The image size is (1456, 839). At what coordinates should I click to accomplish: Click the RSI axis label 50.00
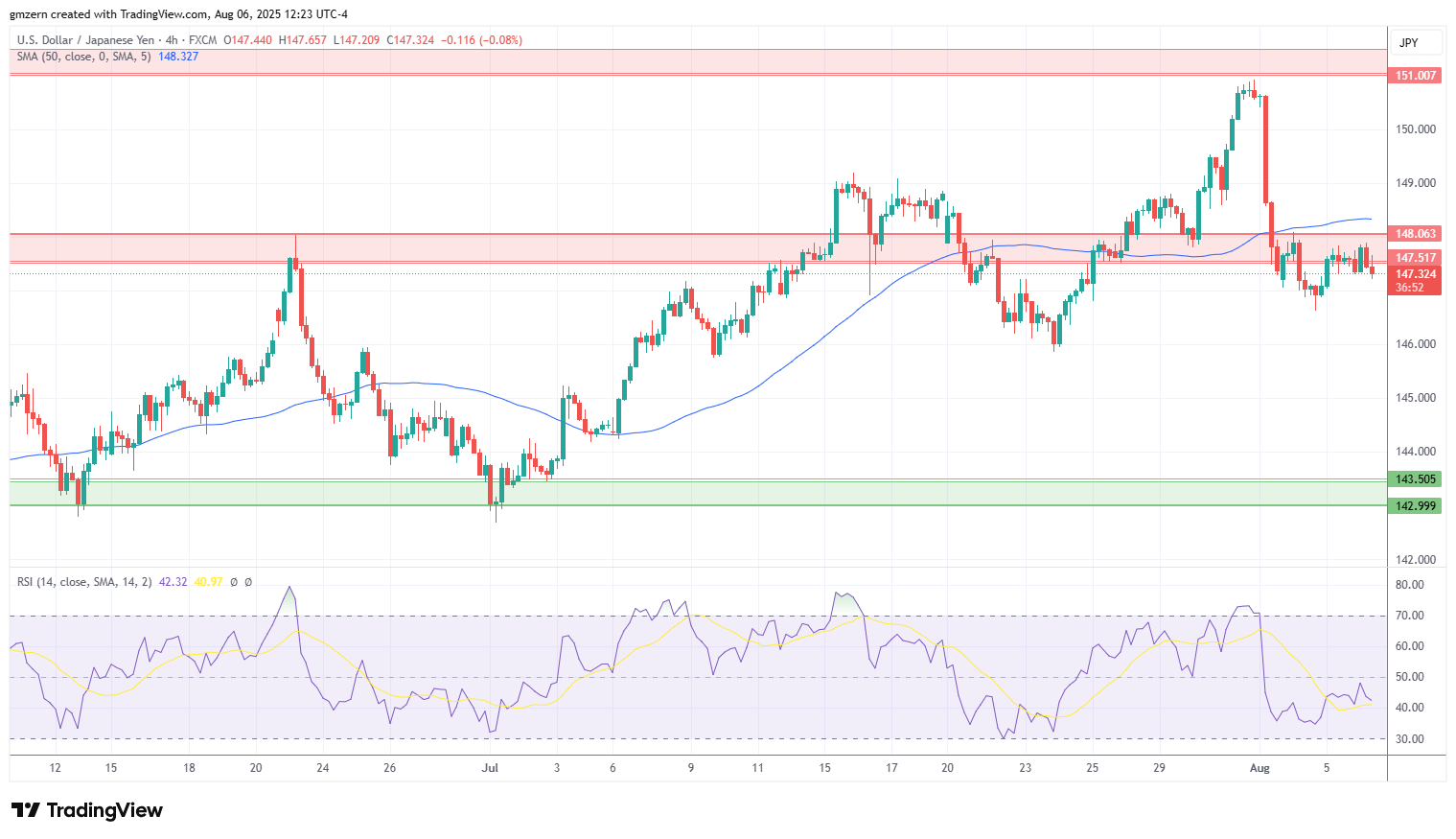(x=1409, y=677)
